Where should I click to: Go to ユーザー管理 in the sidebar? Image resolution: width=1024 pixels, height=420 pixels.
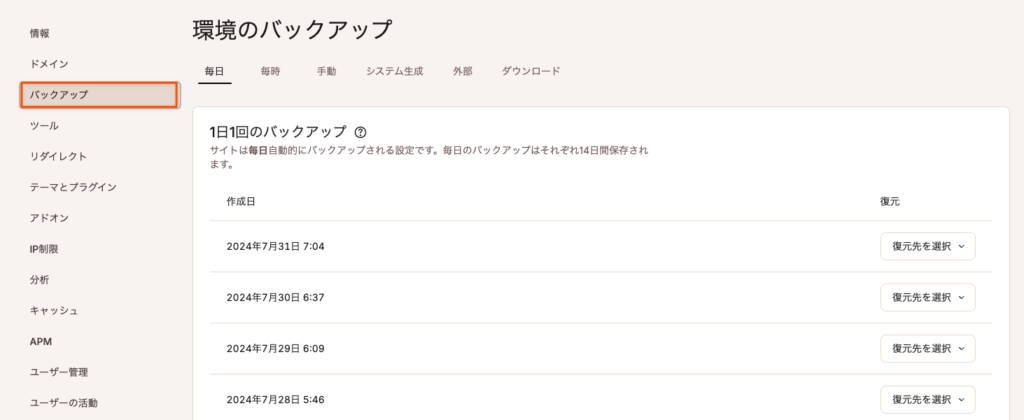(x=59, y=372)
